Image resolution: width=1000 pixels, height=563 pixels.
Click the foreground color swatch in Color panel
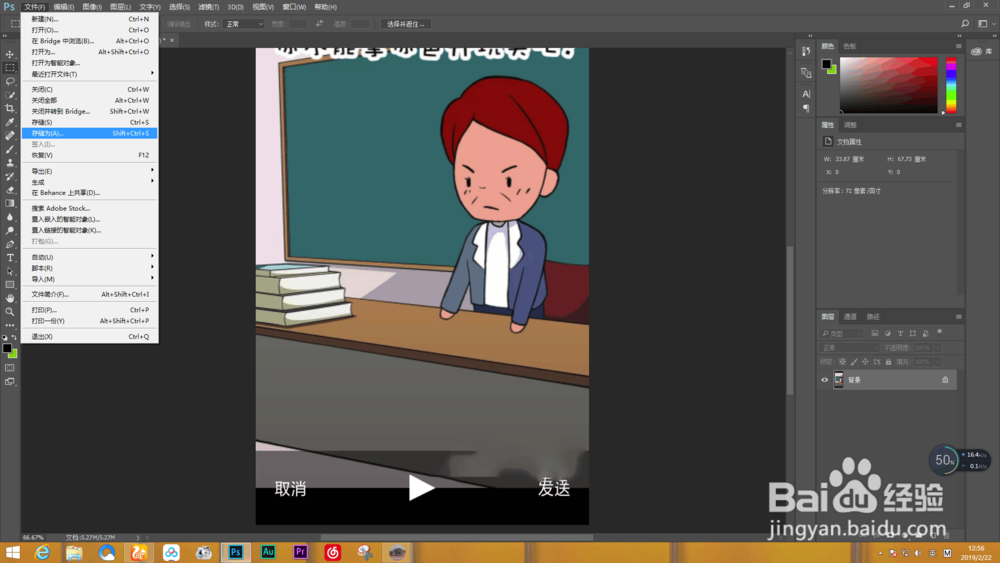click(x=827, y=64)
